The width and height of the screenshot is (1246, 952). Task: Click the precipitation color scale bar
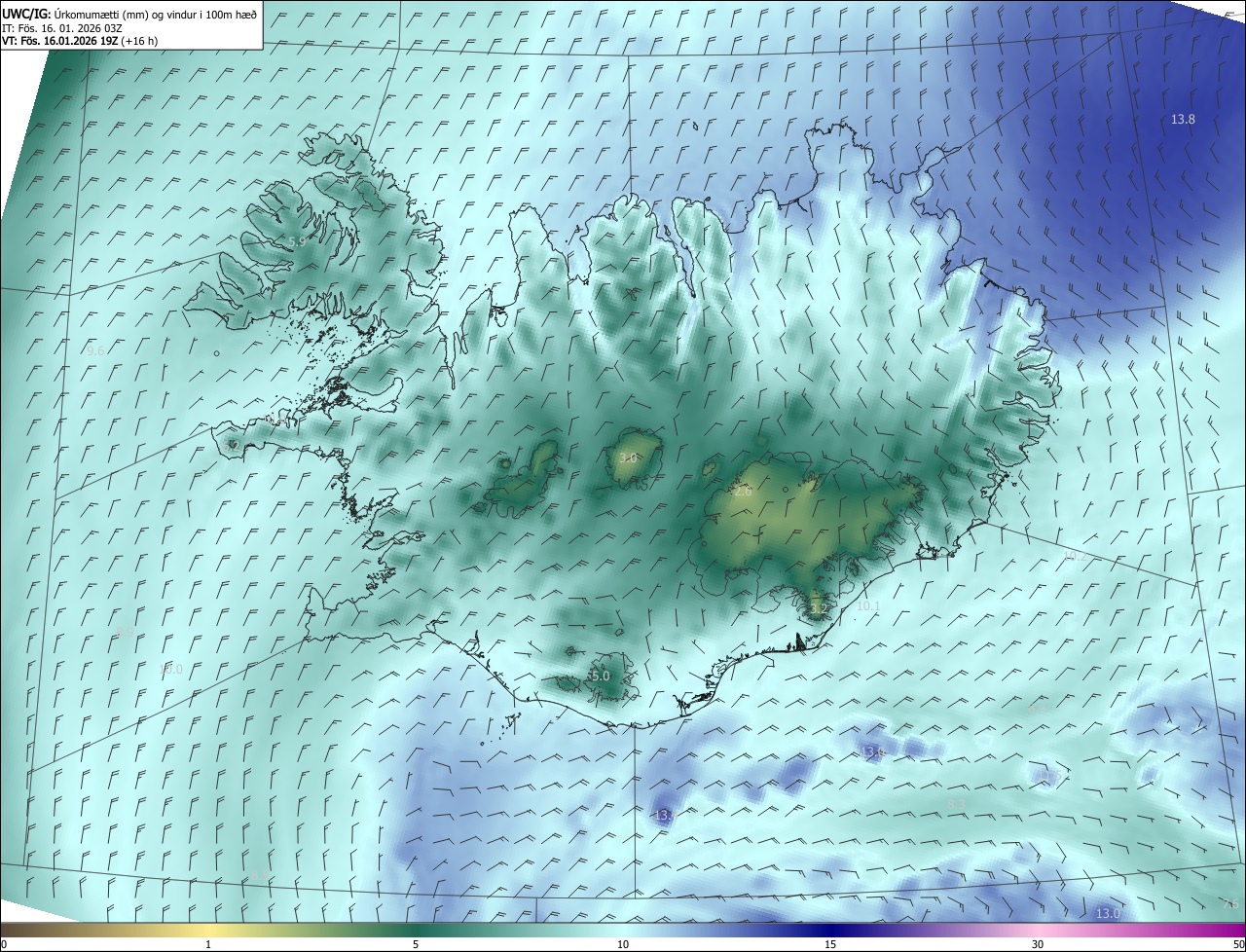point(623,930)
